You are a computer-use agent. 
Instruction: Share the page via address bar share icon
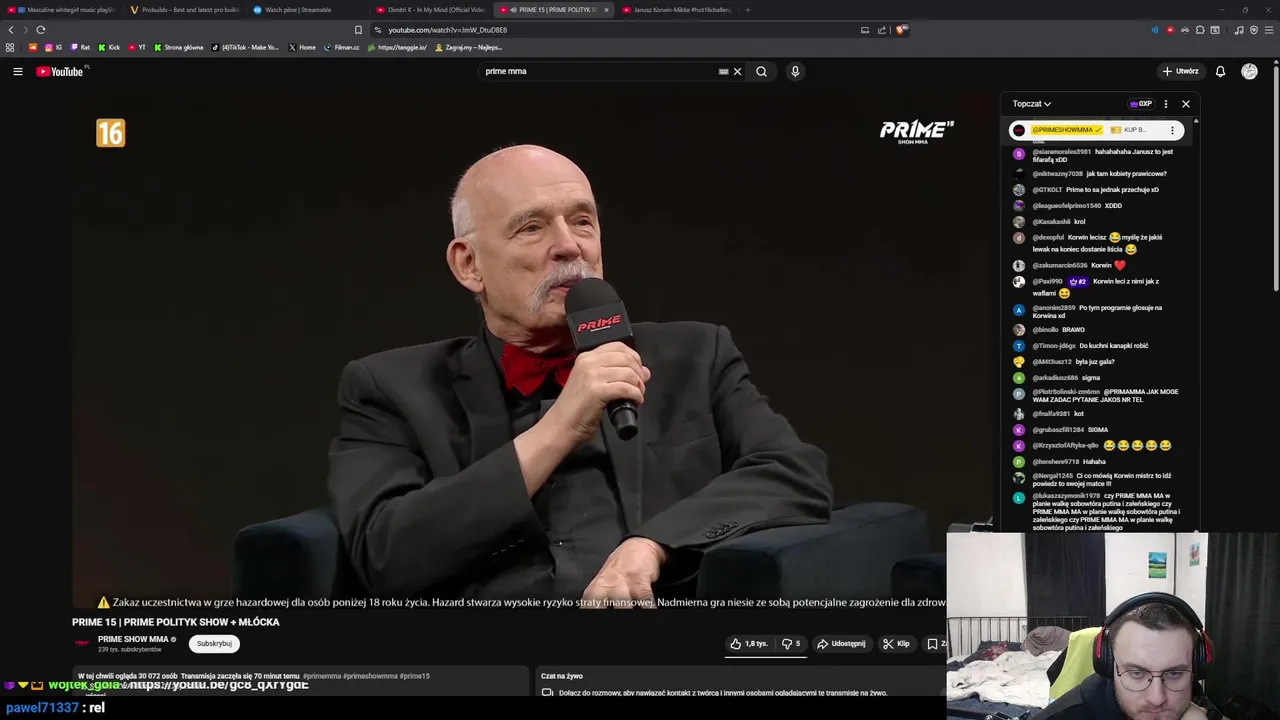pos(882,30)
